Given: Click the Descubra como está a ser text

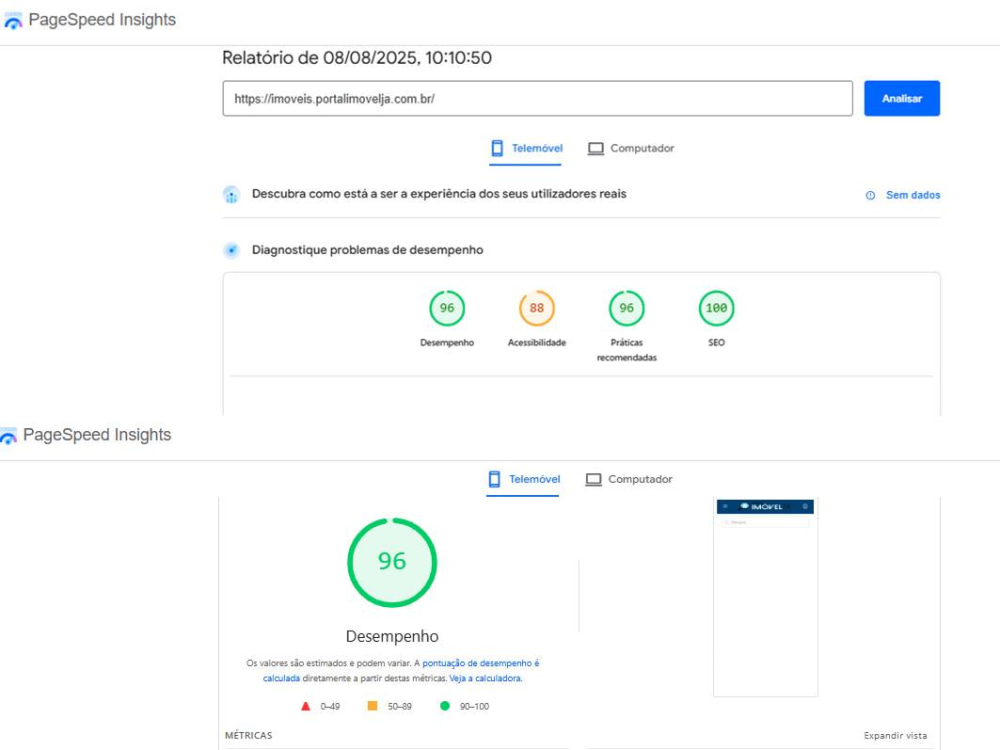Looking at the screenshot, I should coord(439,194).
